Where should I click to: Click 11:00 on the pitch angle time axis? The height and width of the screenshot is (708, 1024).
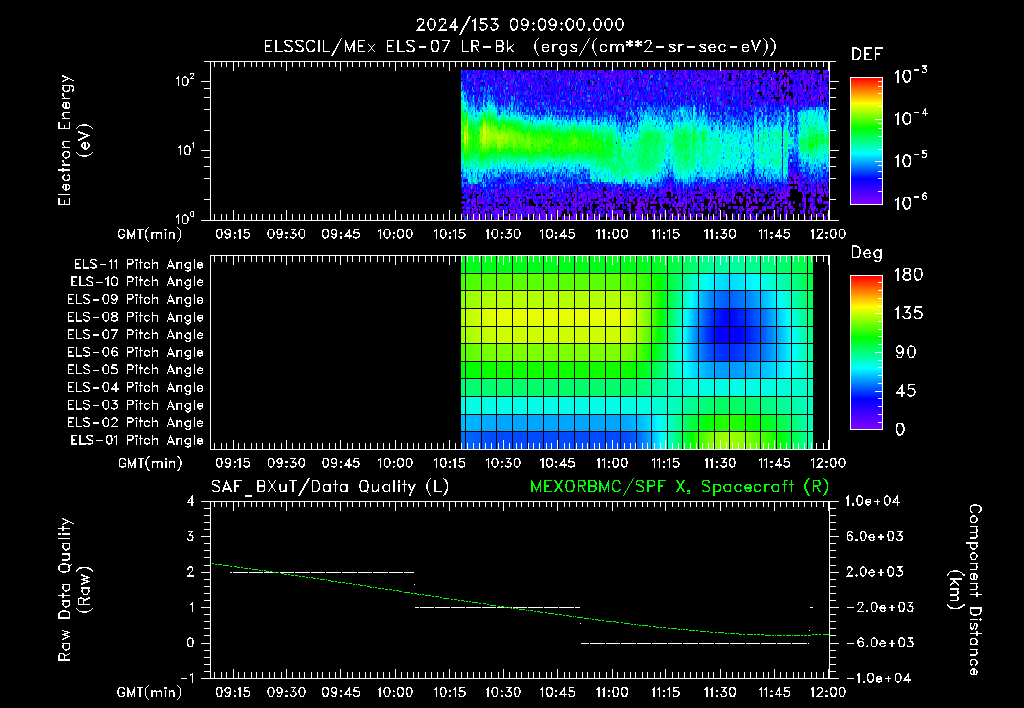click(x=611, y=463)
